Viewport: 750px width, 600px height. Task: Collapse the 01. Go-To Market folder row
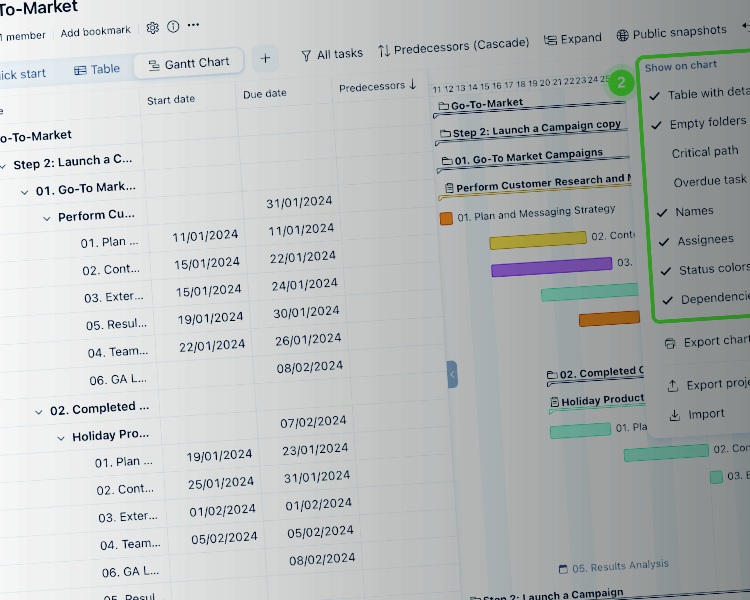coord(25,190)
